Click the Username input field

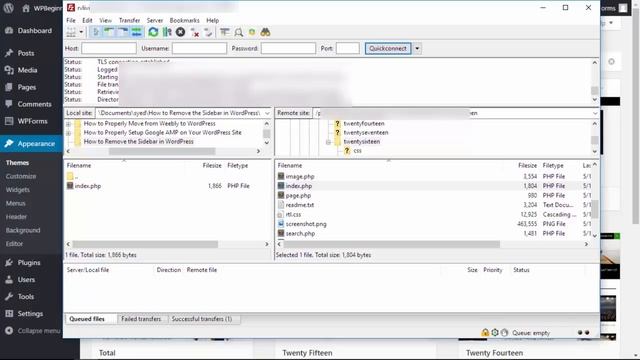(x=199, y=48)
